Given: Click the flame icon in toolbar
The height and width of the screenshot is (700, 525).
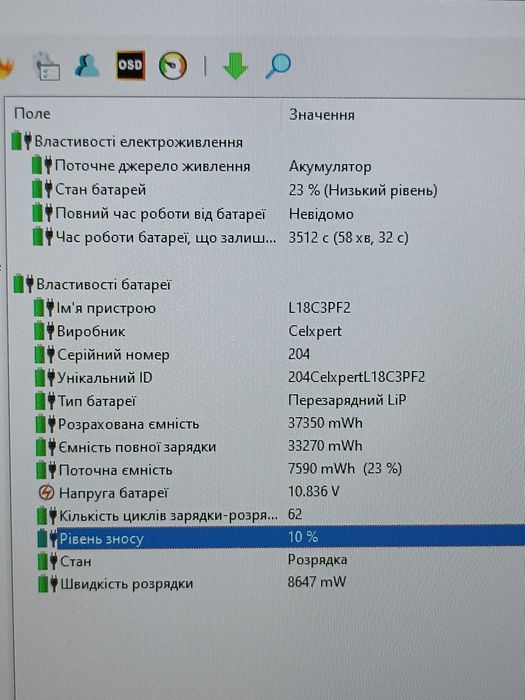Looking at the screenshot, I should pyautogui.click(x=6, y=68).
